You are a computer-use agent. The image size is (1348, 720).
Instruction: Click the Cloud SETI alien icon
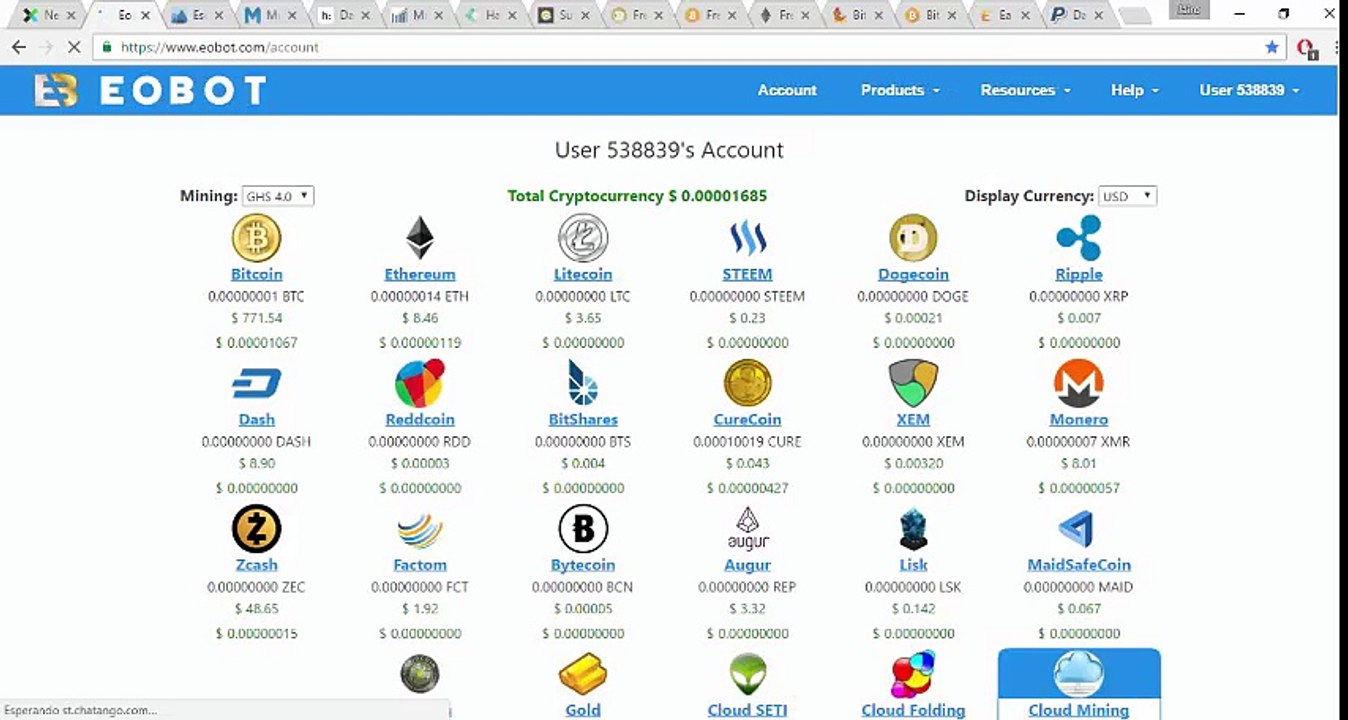747,675
